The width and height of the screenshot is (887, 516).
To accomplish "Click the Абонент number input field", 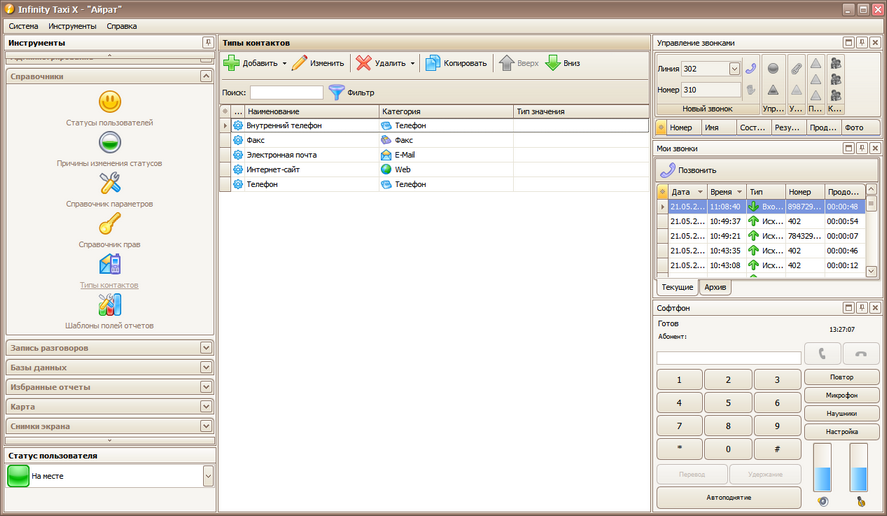I will click(729, 358).
